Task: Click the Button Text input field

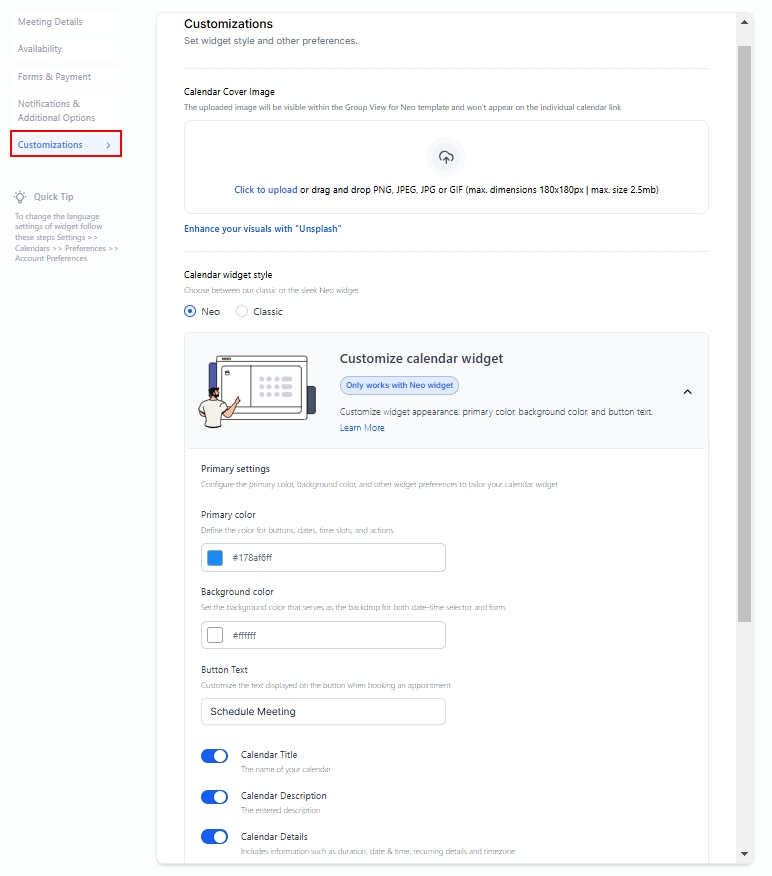Action: pyautogui.click(x=323, y=712)
